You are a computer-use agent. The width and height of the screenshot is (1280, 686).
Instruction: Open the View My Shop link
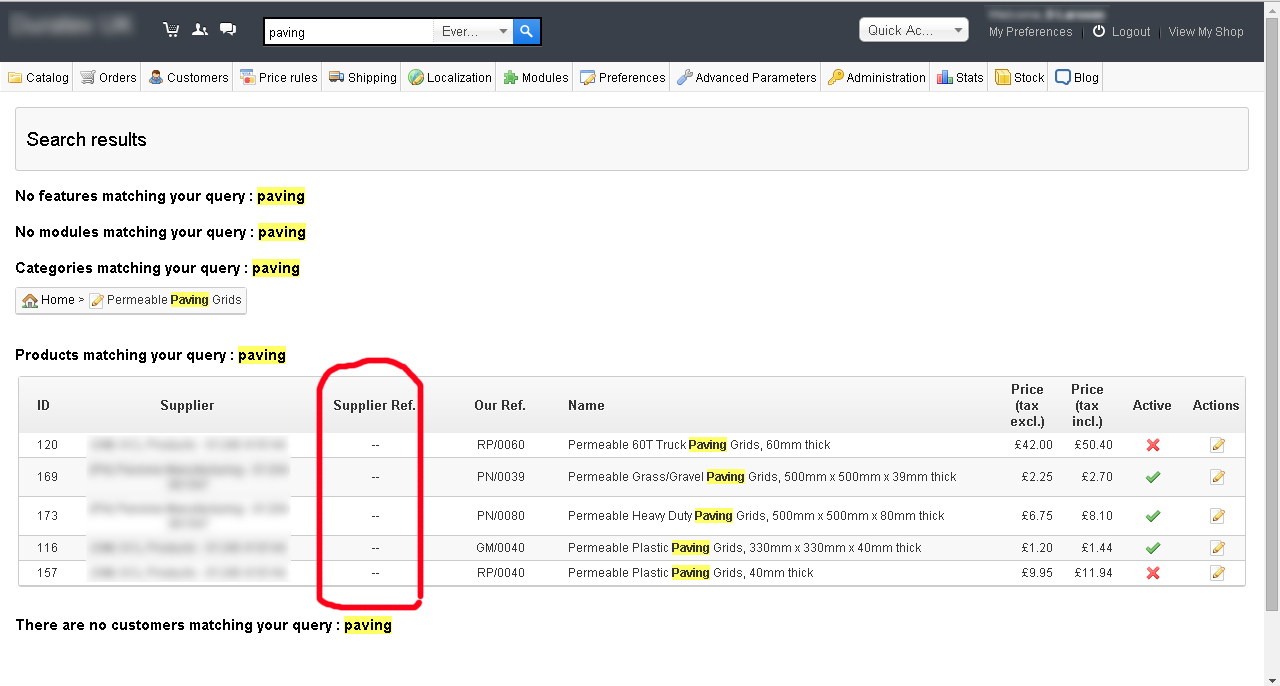[1206, 32]
